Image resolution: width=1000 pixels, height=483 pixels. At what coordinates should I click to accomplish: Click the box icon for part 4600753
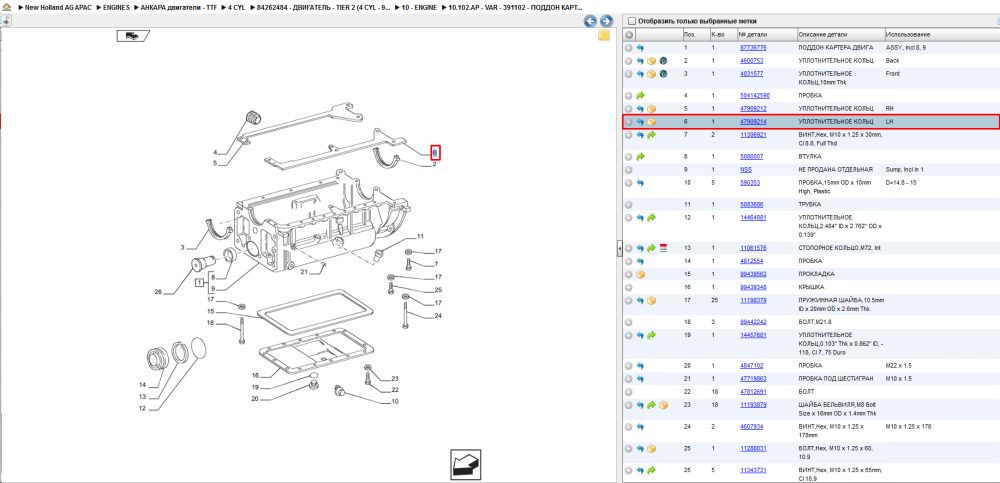coord(651,61)
